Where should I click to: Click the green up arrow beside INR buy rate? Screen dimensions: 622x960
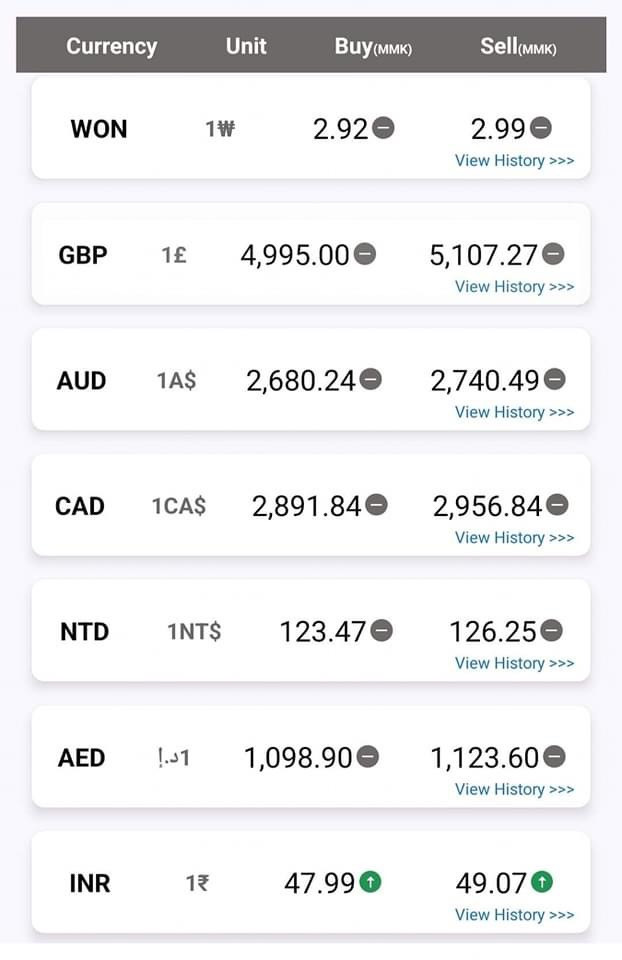pyautogui.click(x=371, y=883)
